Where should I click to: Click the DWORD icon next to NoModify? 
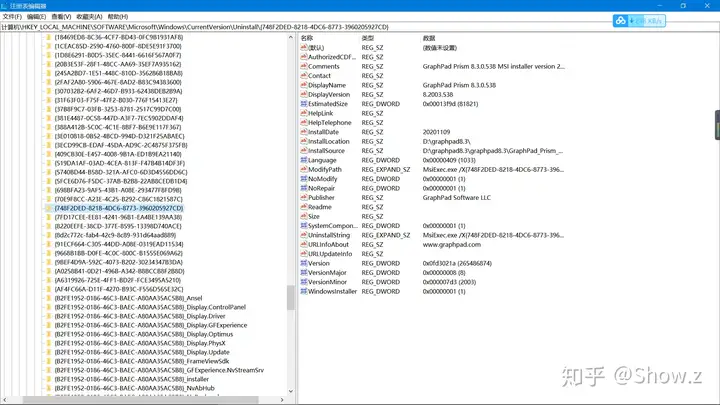pos(304,179)
